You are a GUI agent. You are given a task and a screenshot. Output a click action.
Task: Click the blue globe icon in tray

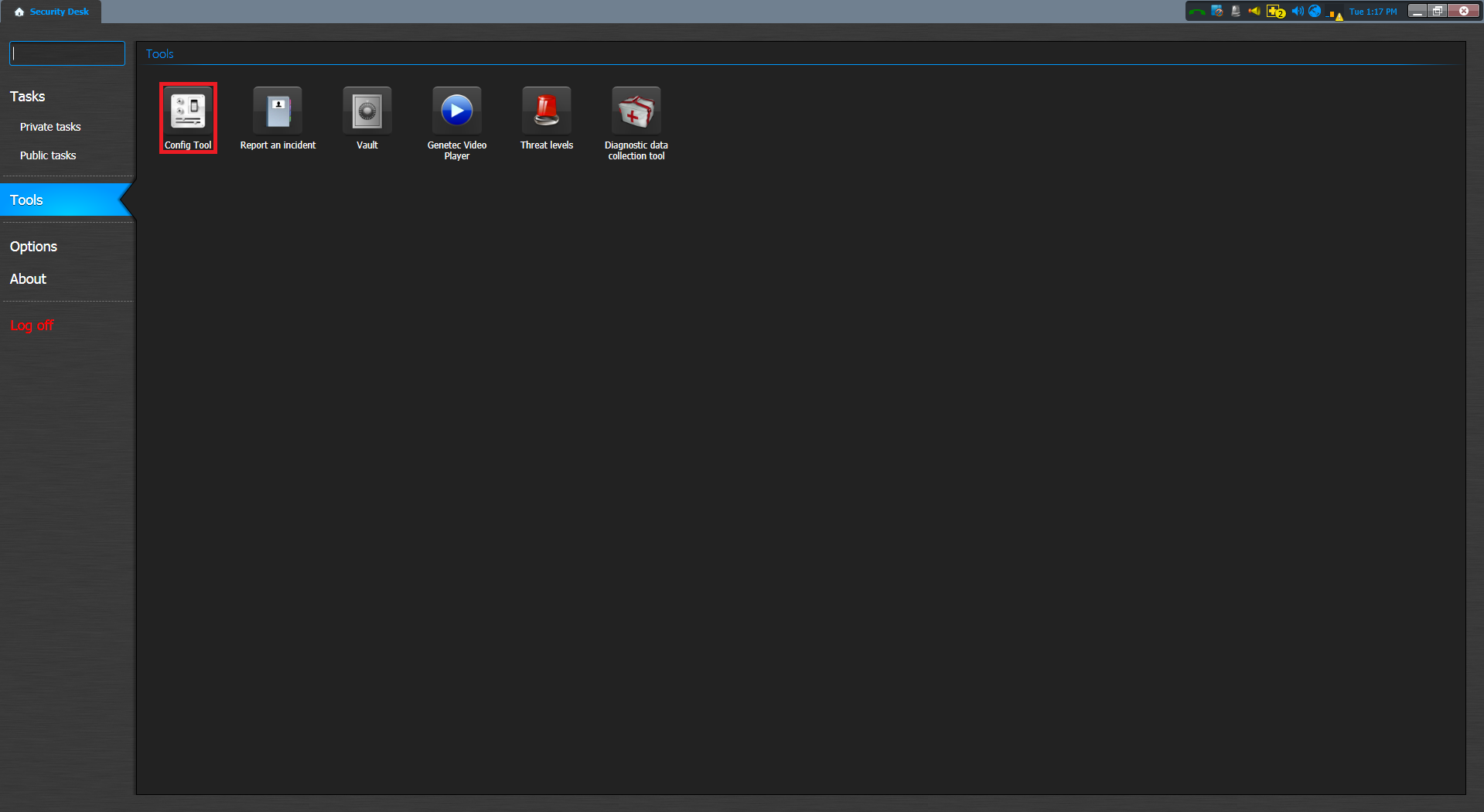click(x=1315, y=12)
